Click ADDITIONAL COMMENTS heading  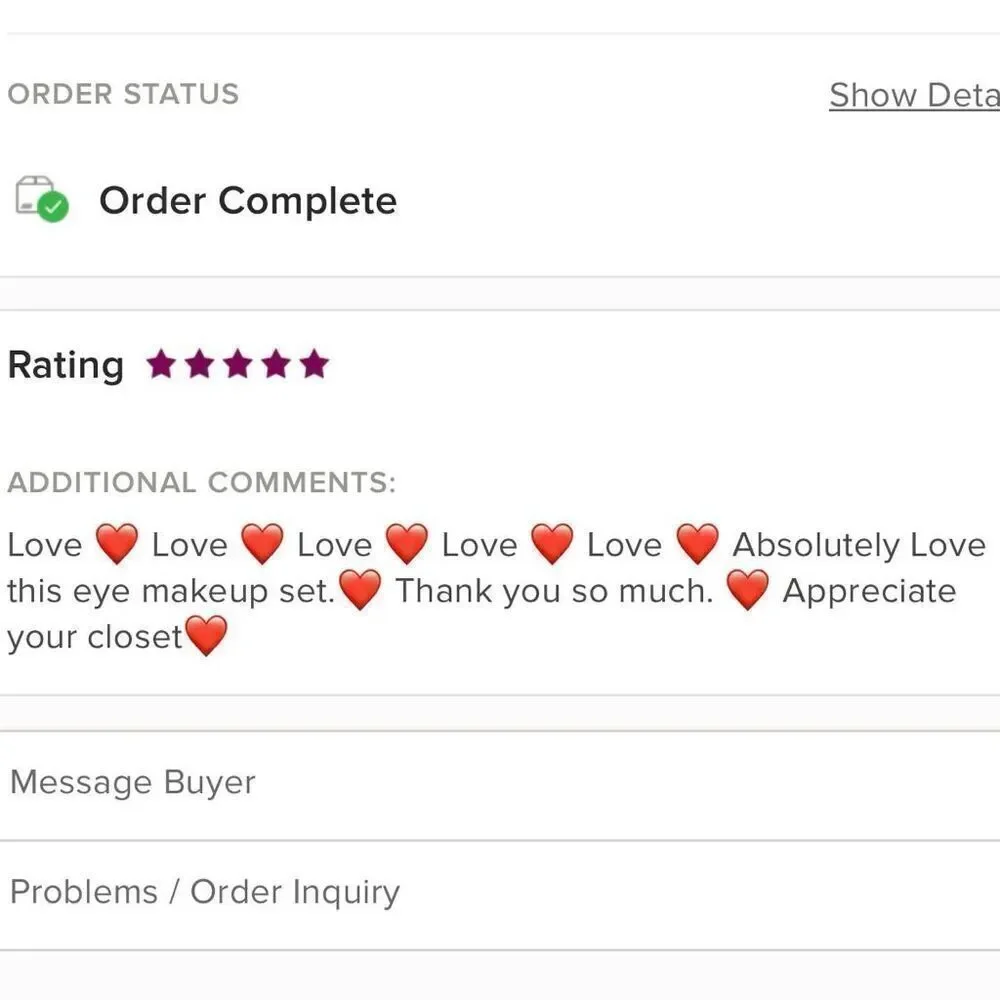202,482
